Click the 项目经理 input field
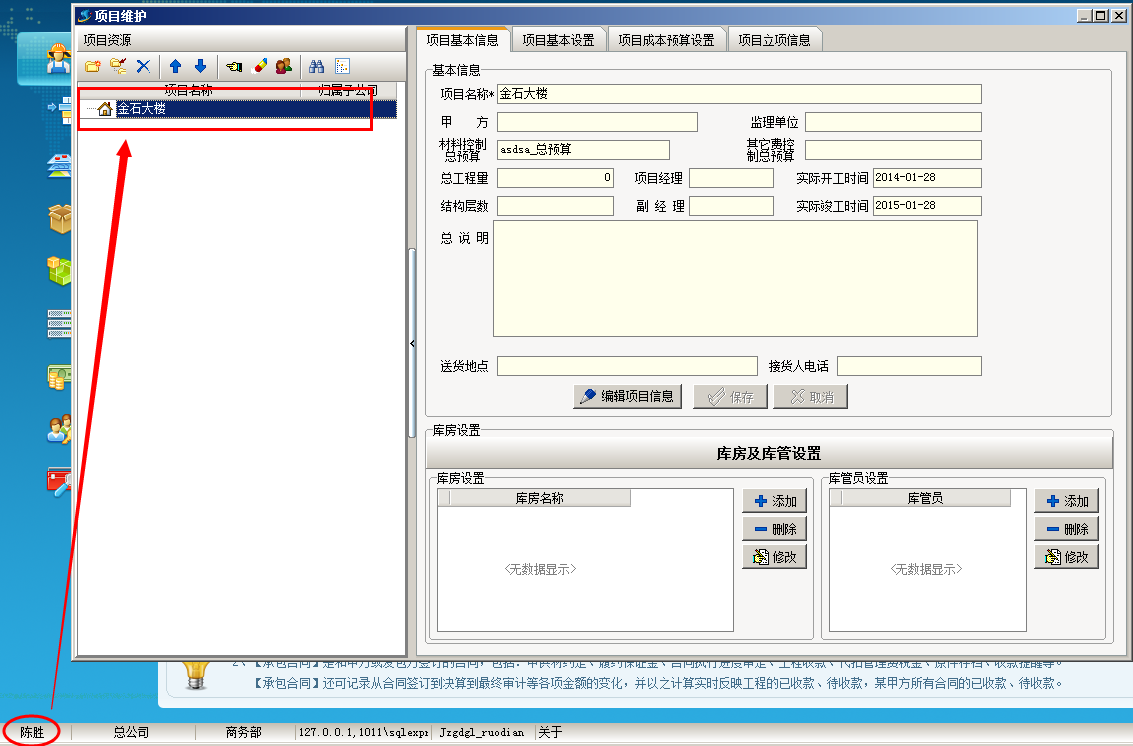The height and width of the screenshot is (746, 1133). tap(731, 178)
